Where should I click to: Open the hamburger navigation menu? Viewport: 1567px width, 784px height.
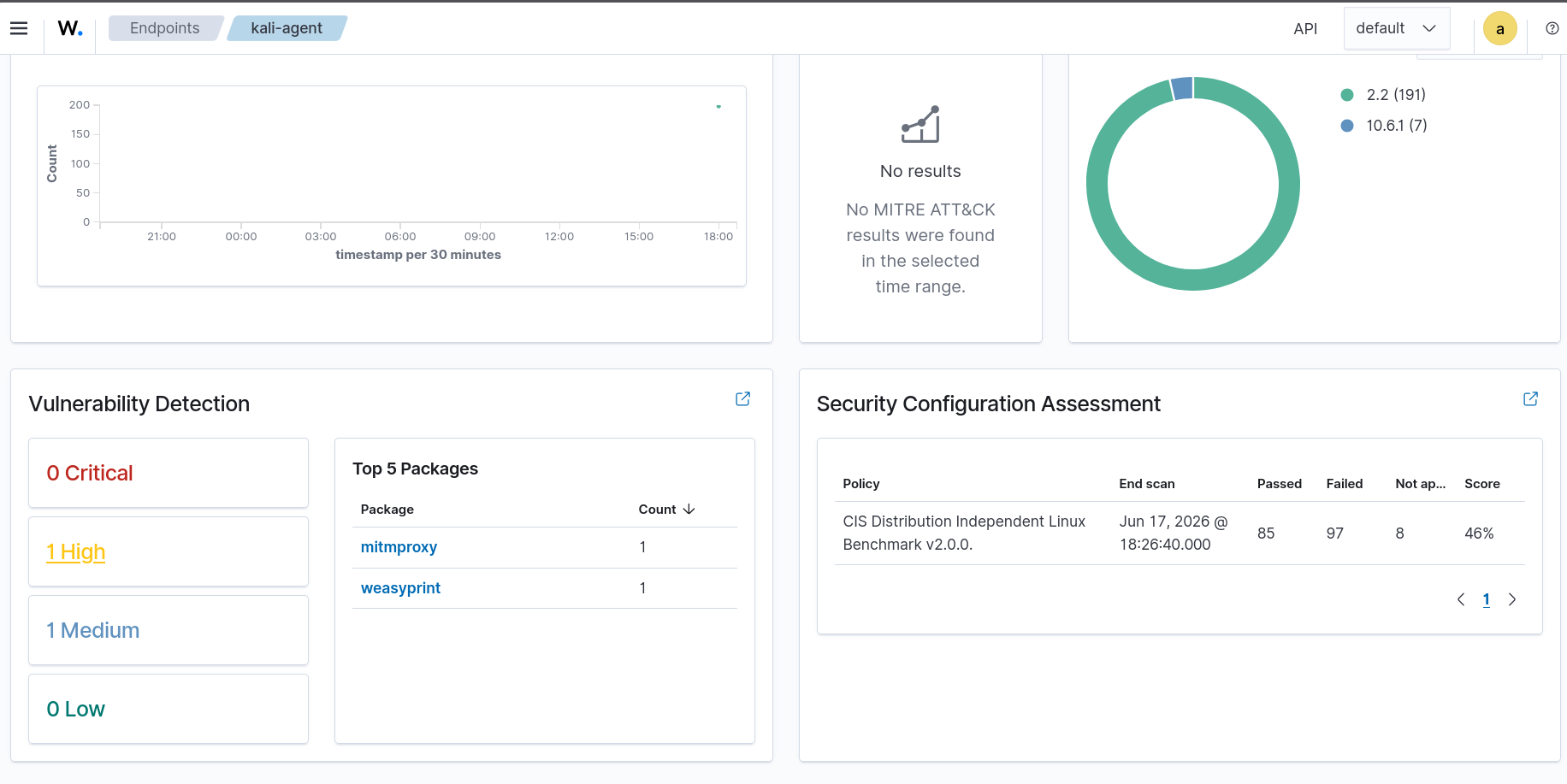tap(19, 28)
